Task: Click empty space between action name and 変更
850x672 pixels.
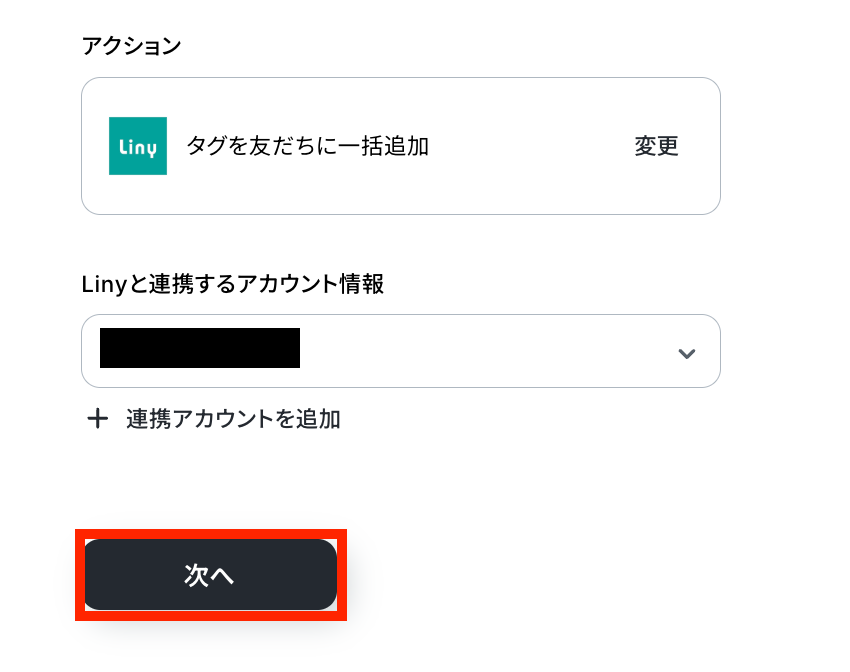Action: [530, 146]
